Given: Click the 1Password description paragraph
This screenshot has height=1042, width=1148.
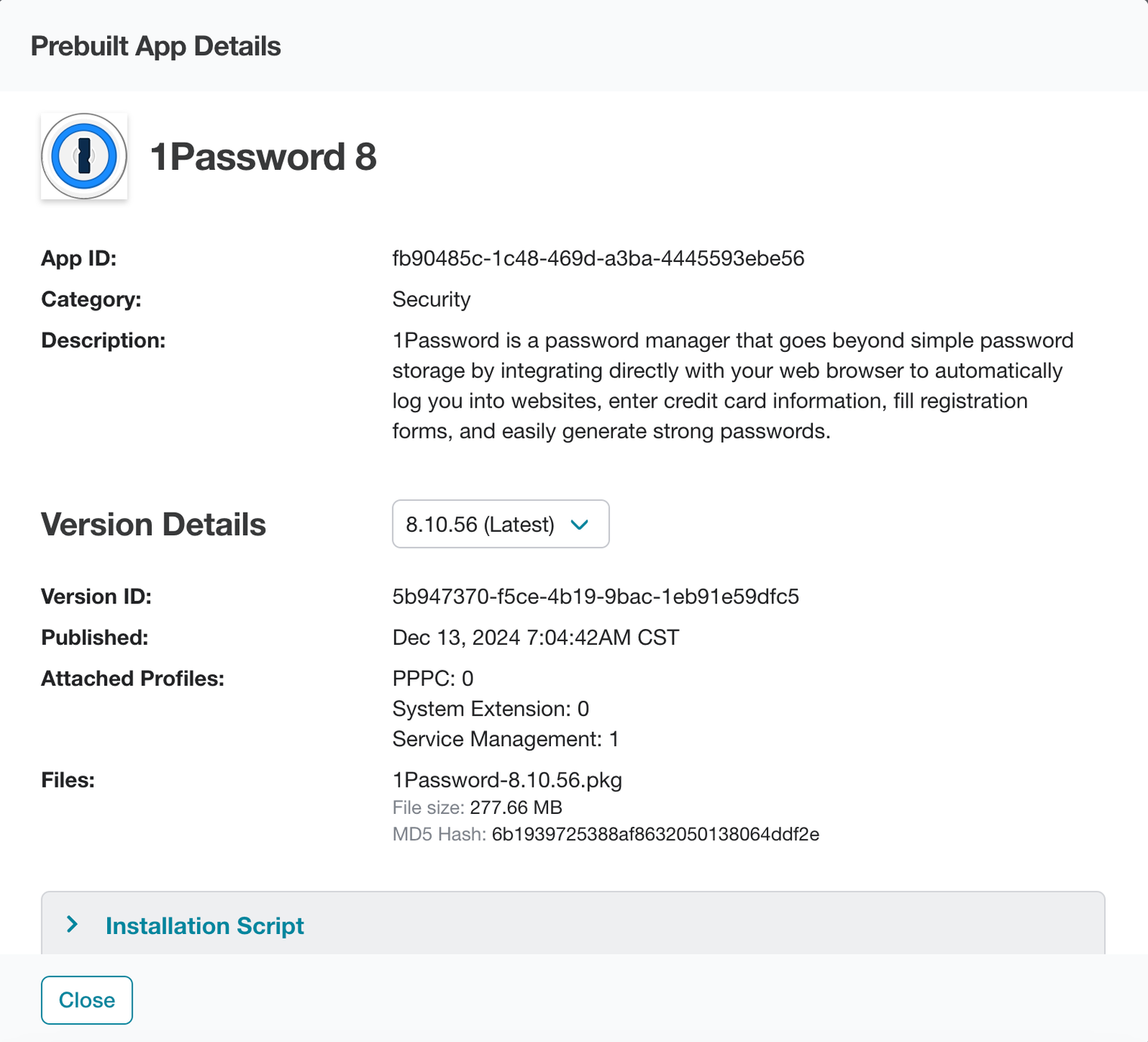Looking at the screenshot, I should point(733,386).
